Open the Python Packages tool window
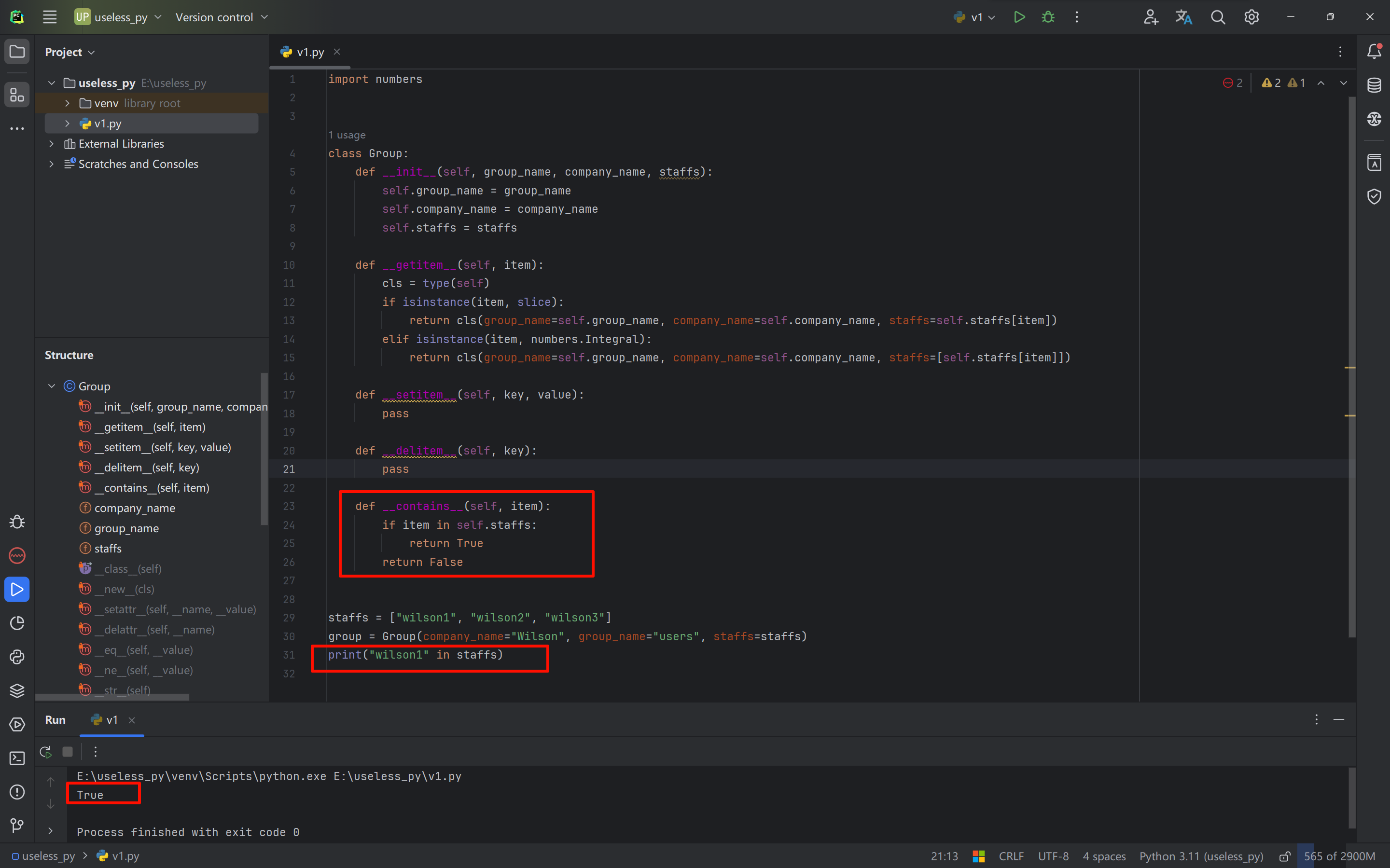1390x868 pixels. pyautogui.click(x=17, y=690)
